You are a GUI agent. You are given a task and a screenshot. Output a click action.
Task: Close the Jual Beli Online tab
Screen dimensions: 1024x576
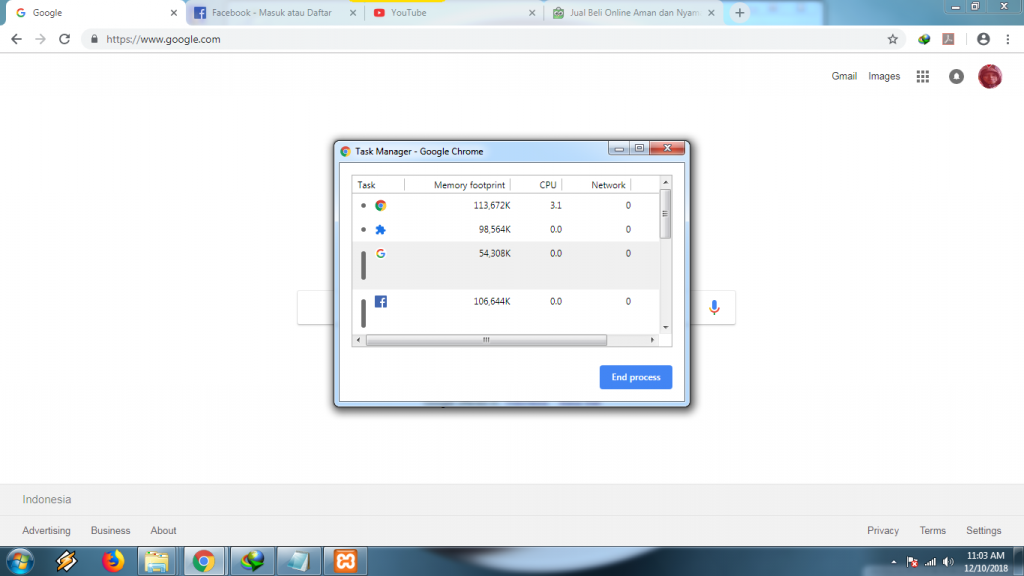click(x=711, y=12)
